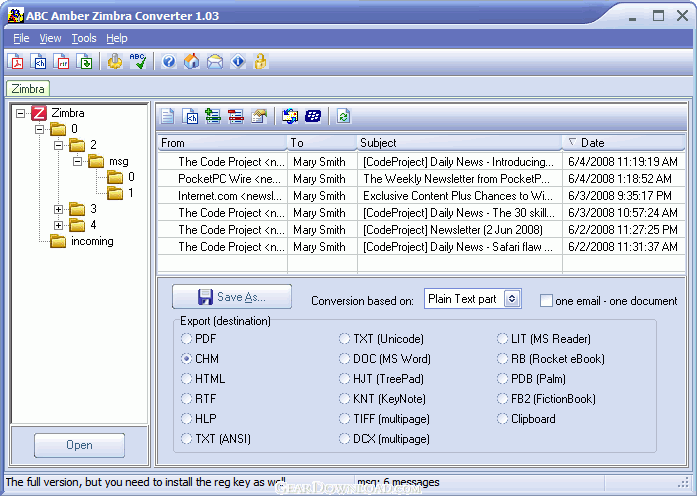
Task: Click the green arrow export document icon
Action: click(x=84, y=61)
